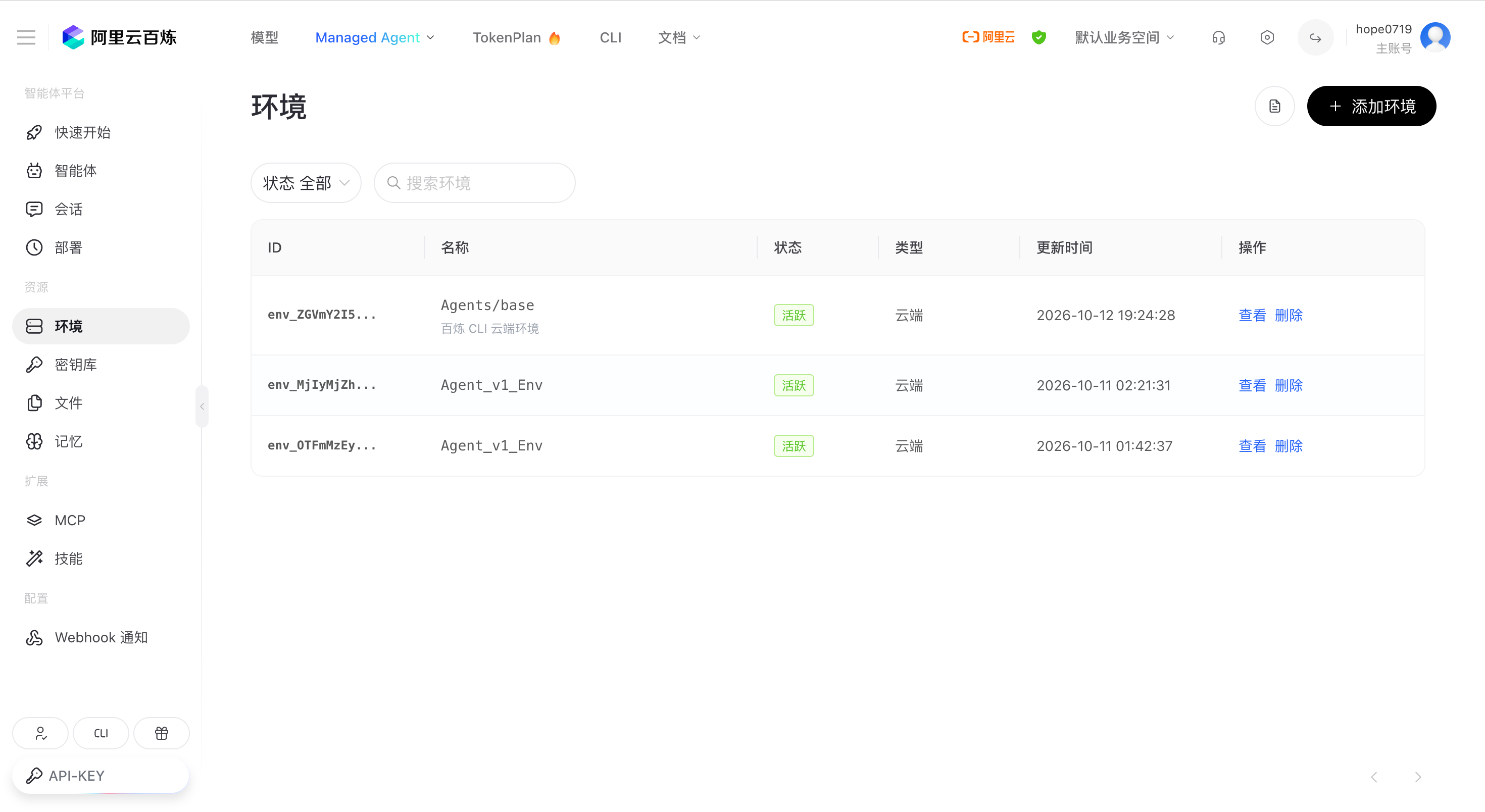Open the user avatar profile

click(1435, 37)
